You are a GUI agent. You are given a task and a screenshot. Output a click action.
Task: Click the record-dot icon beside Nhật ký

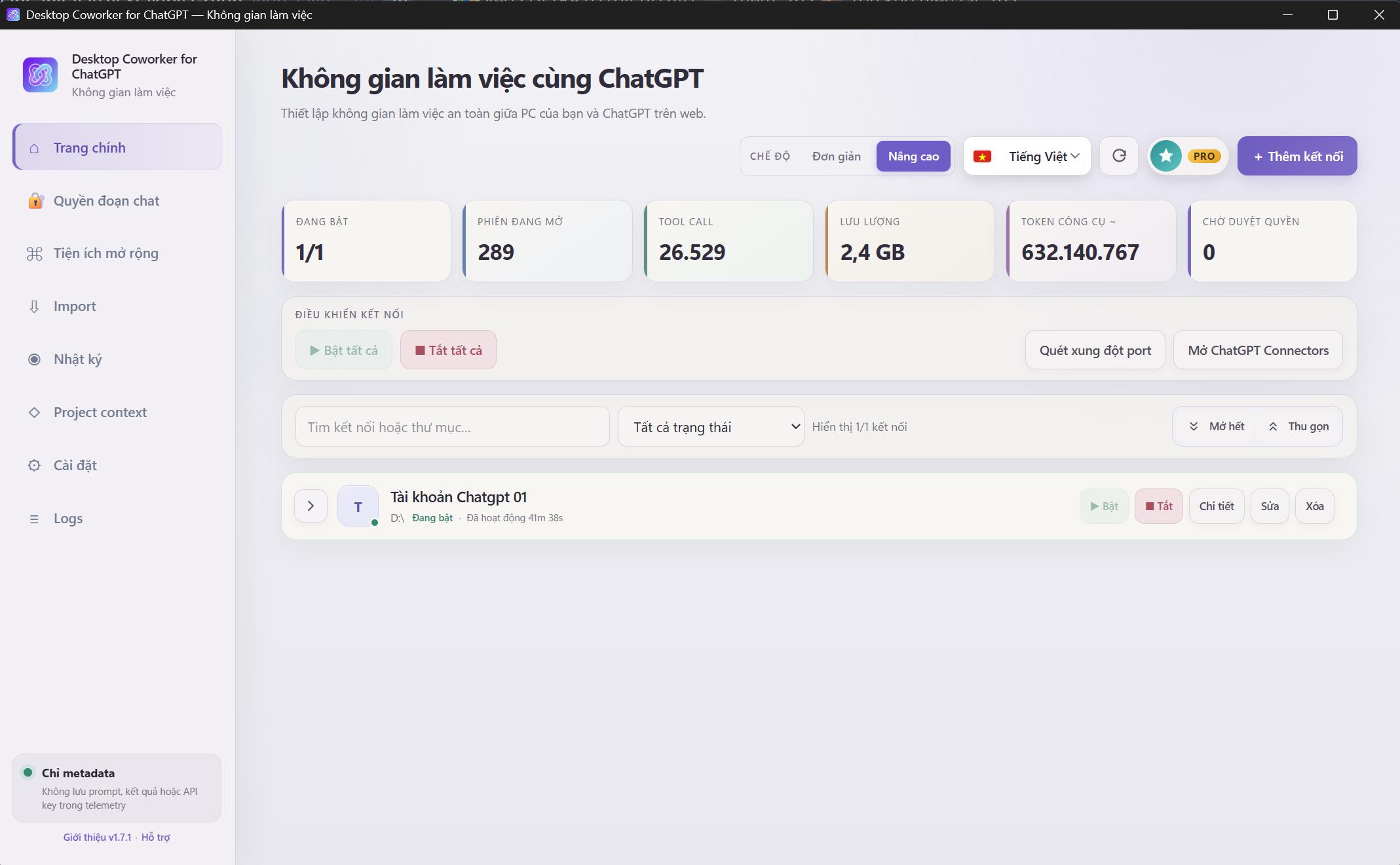click(x=34, y=359)
